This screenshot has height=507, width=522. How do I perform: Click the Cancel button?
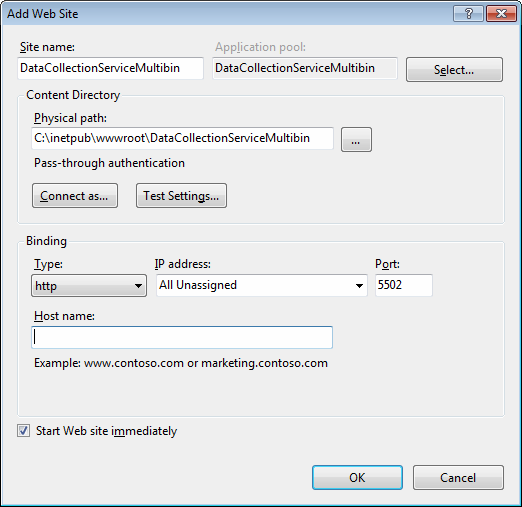458,478
